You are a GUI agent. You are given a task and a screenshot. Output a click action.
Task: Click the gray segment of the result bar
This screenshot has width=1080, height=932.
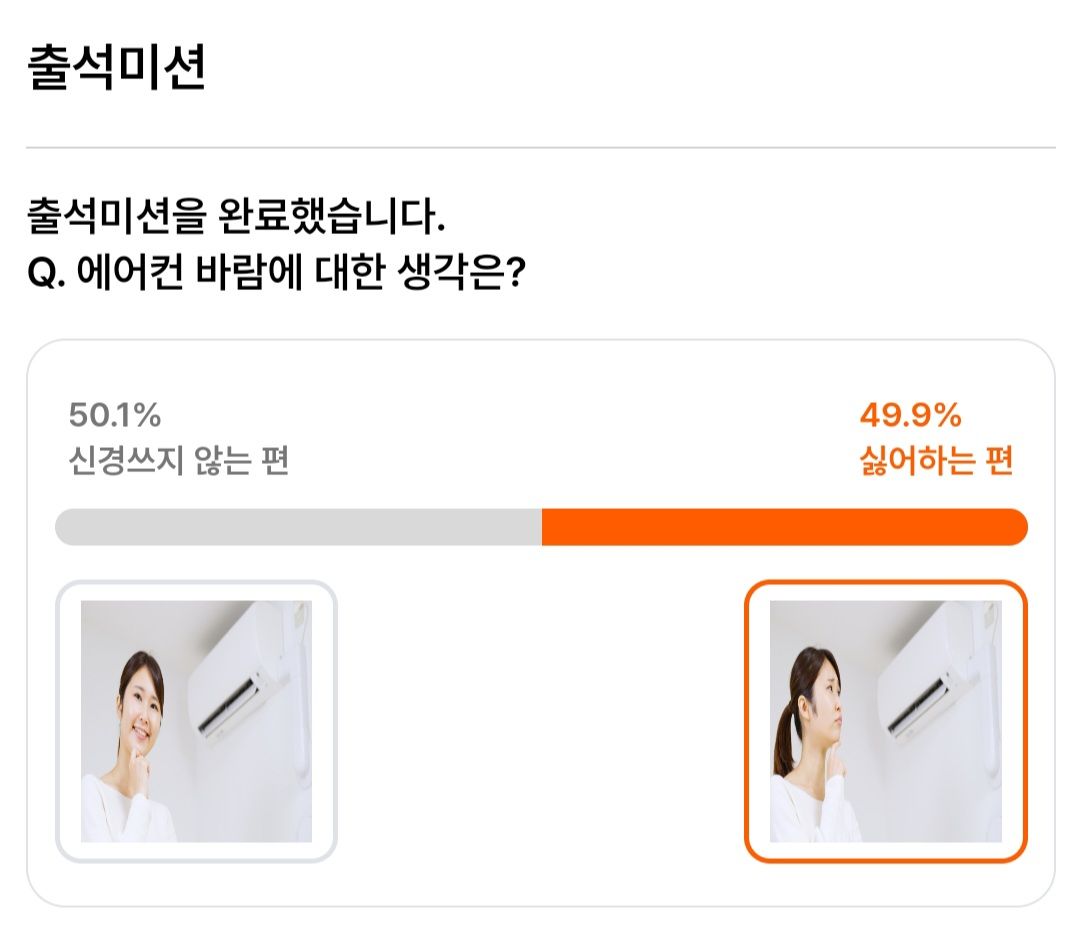pyautogui.click(x=298, y=527)
